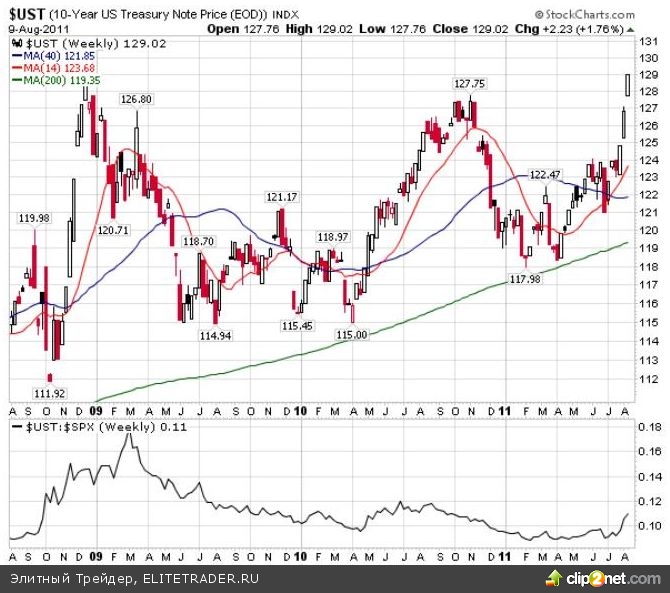Click the 9-Aug-2011 date label
Viewport: 670px width, 593px height.
click(39, 29)
